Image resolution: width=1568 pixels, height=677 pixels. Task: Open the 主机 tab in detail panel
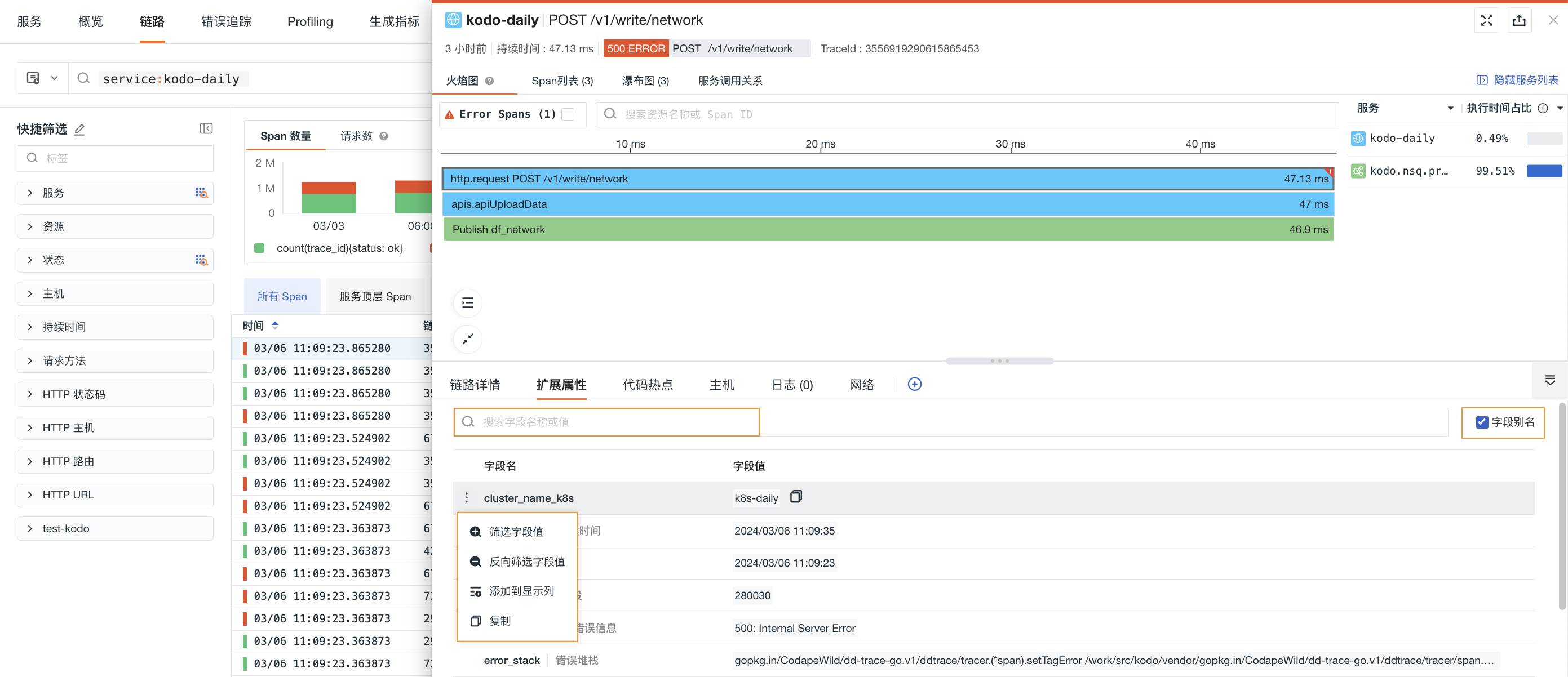[x=722, y=385]
